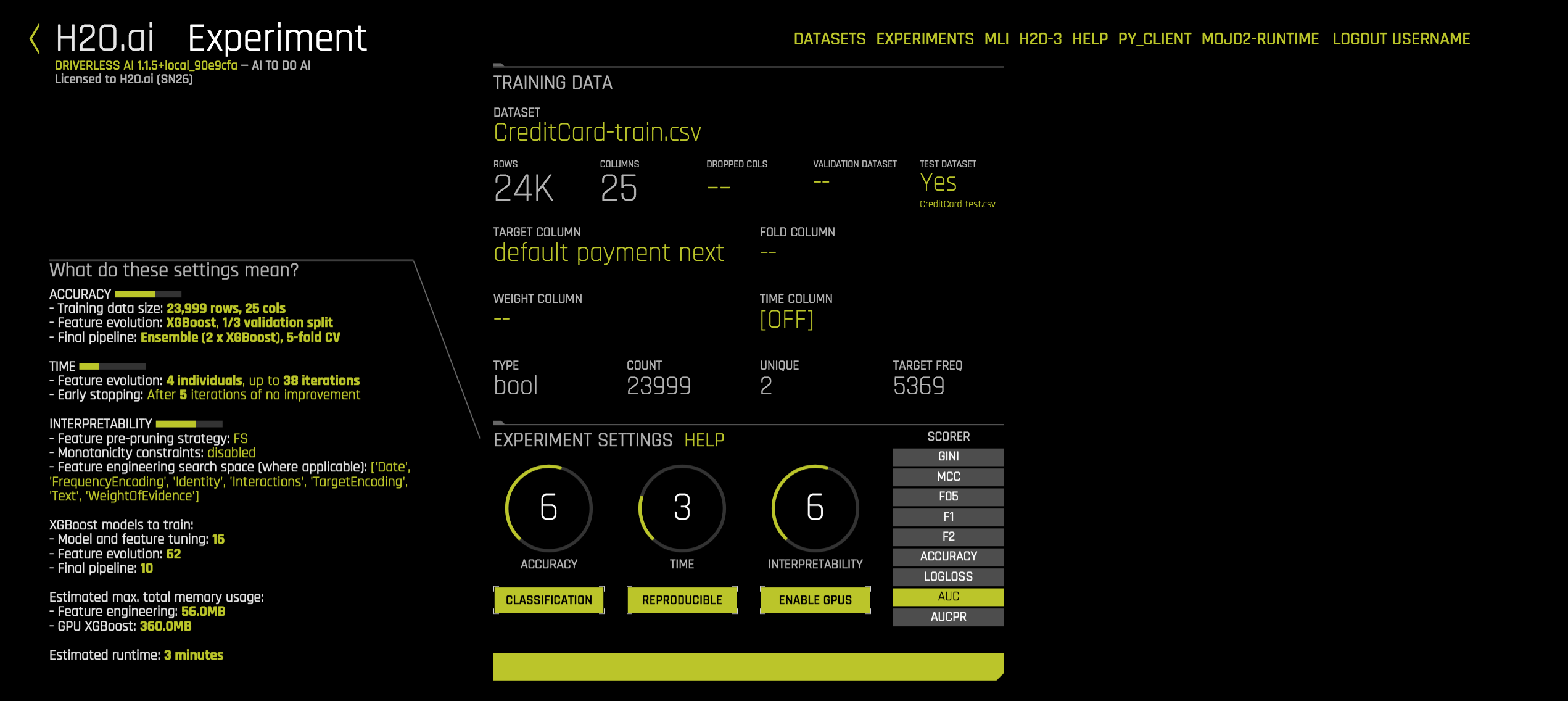This screenshot has height=701, width=1568.
Task: Click the TARGET FREQ value 5369
Action: point(918,386)
